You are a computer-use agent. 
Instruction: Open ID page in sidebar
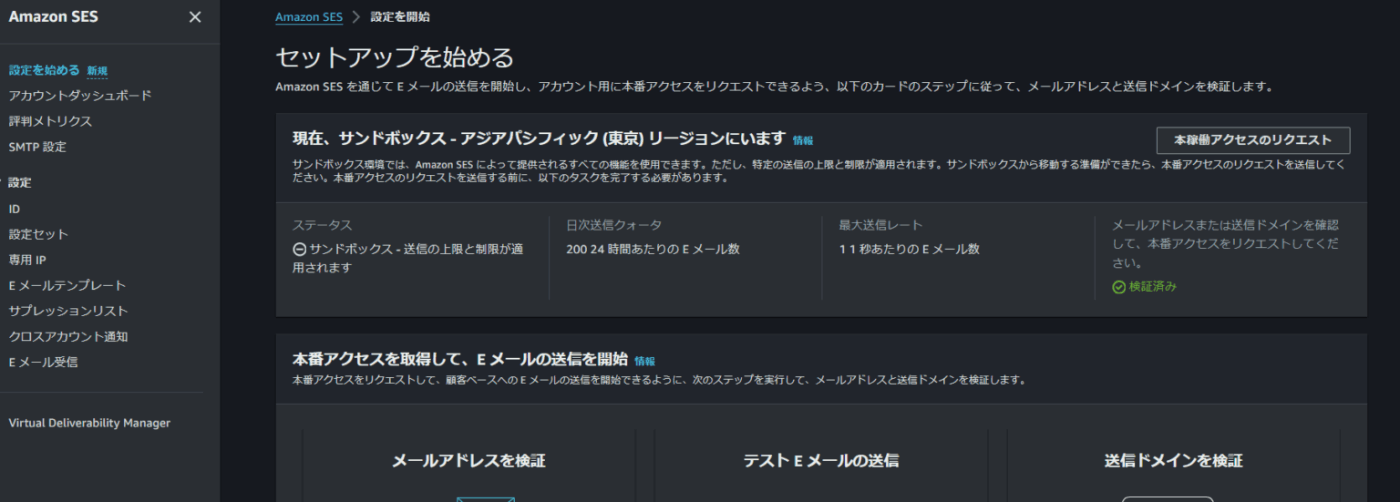click(14, 209)
